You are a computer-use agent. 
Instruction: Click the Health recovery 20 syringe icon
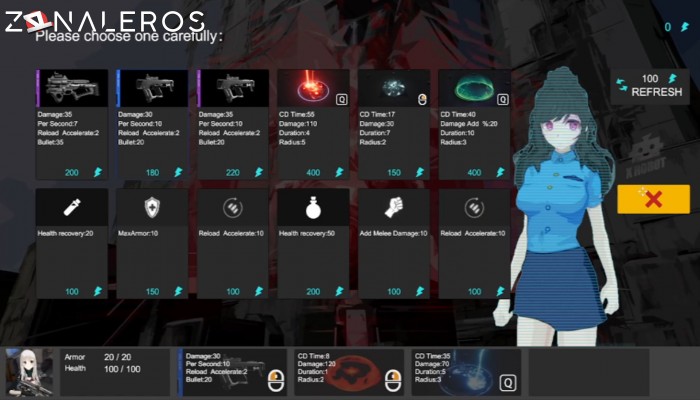click(72, 207)
